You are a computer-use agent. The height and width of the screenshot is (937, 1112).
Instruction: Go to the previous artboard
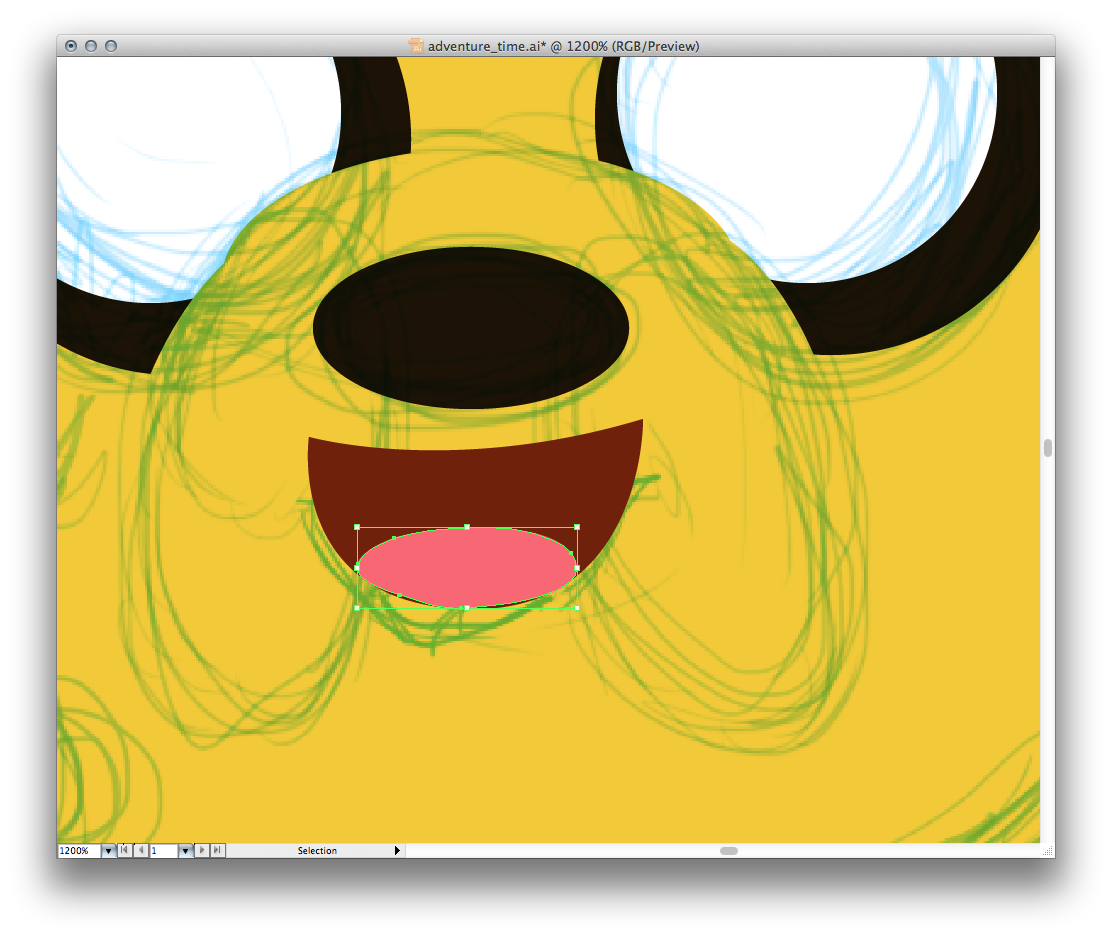pos(140,850)
